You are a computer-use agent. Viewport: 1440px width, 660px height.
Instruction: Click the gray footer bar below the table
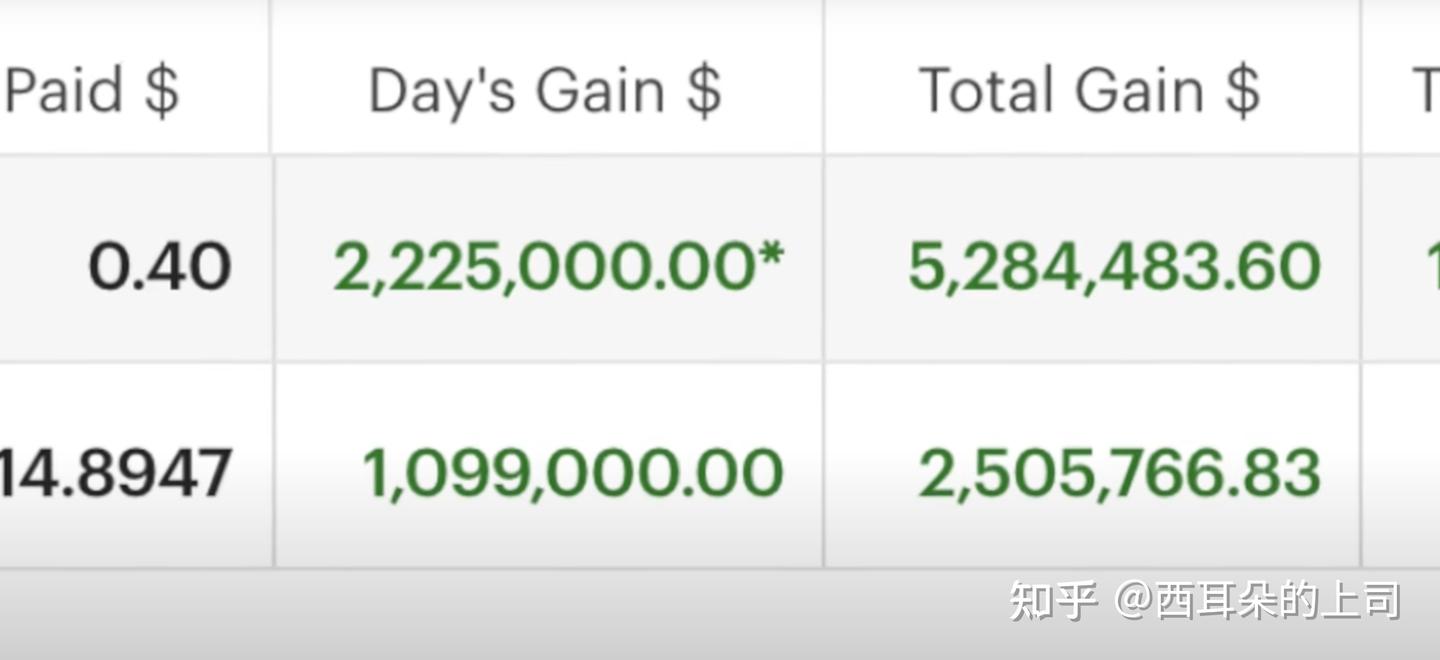click(500, 615)
